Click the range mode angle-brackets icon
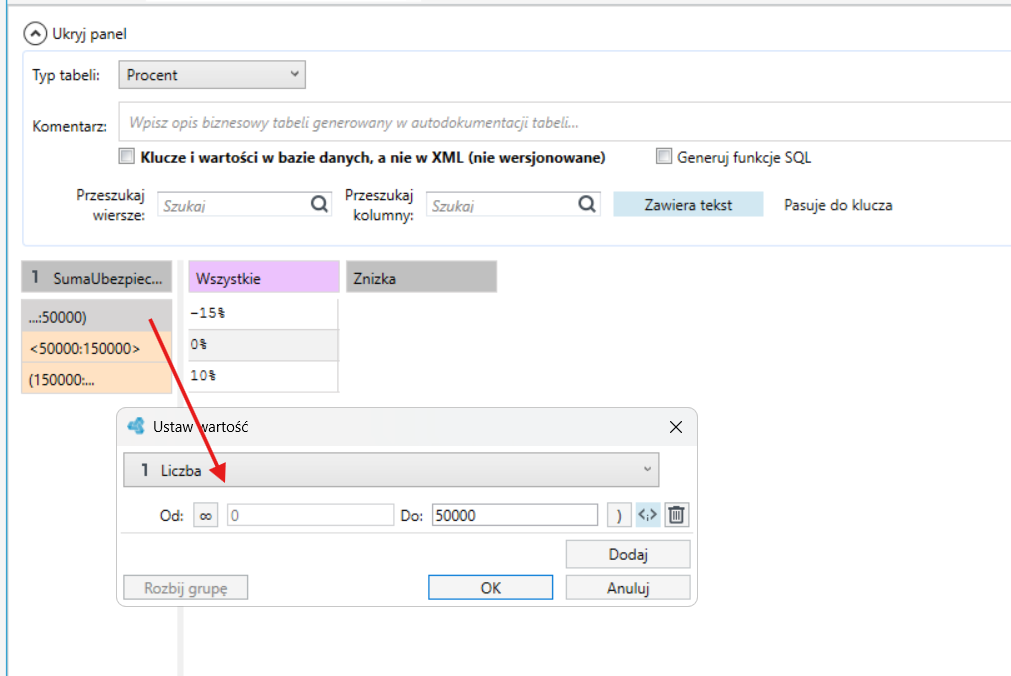This screenshot has width=1011, height=676. tap(648, 515)
